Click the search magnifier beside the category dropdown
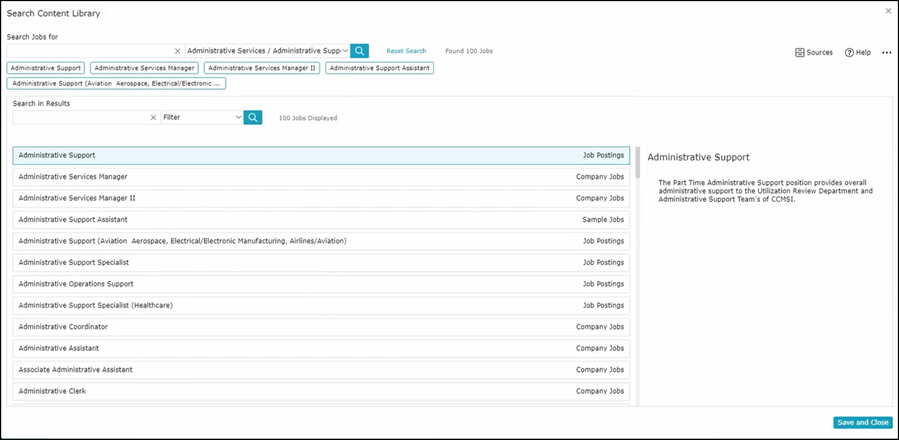Viewport: 899px width, 440px height. [x=359, y=50]
